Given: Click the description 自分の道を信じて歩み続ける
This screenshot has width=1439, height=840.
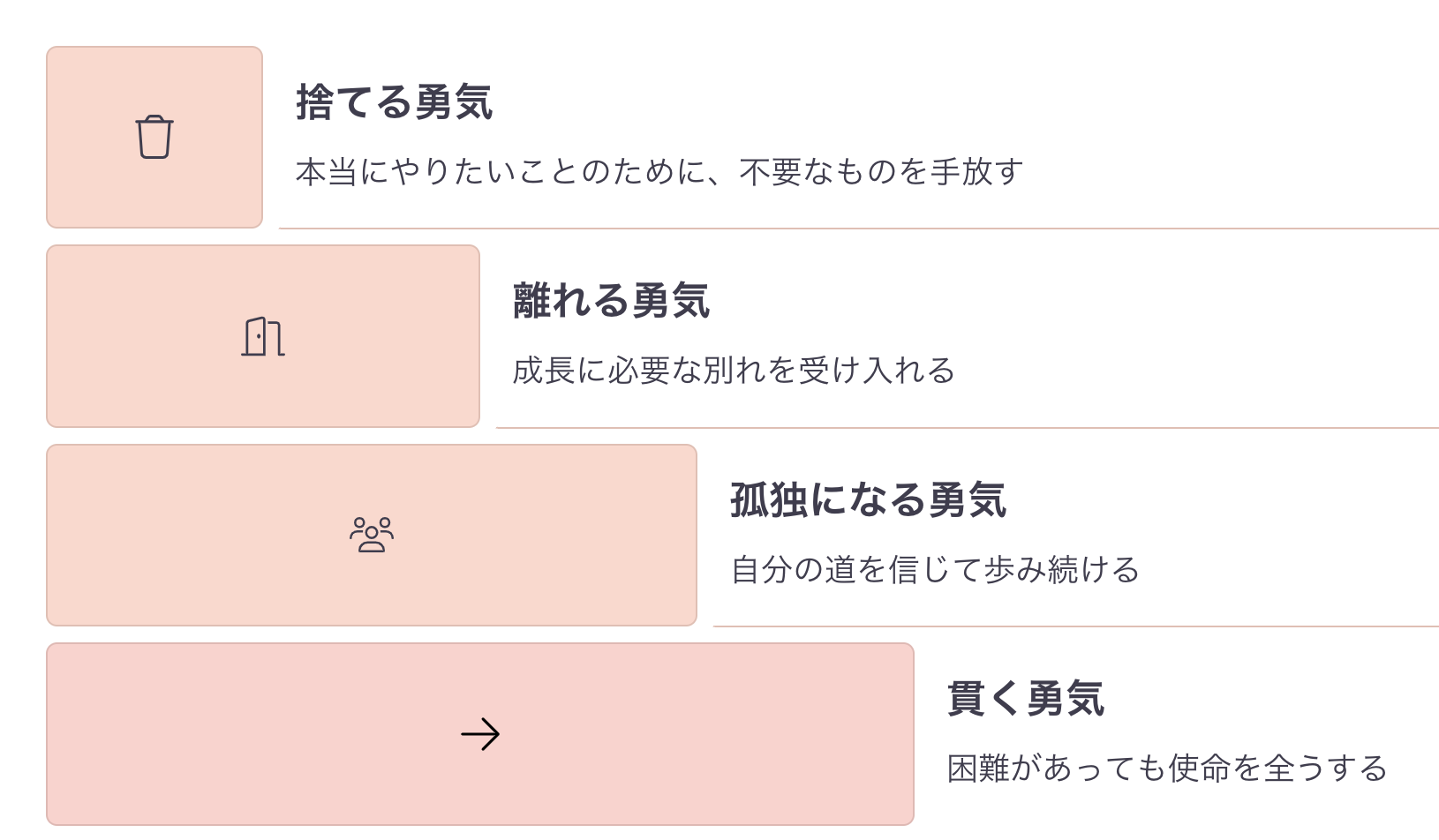Looking at the screenshot, I should [x=935, y=570].
